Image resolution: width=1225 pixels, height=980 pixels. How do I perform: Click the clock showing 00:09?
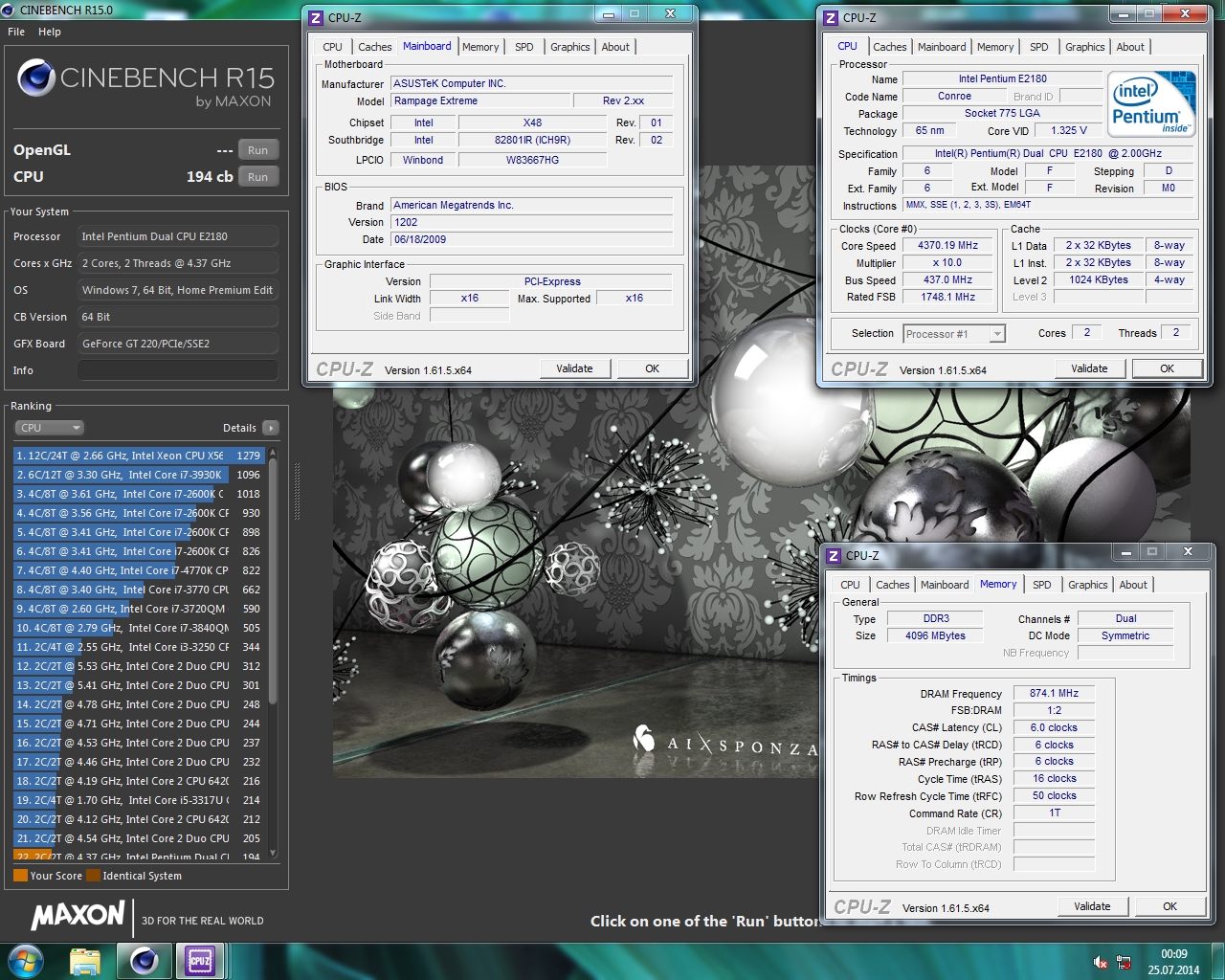click(1173, 954)
